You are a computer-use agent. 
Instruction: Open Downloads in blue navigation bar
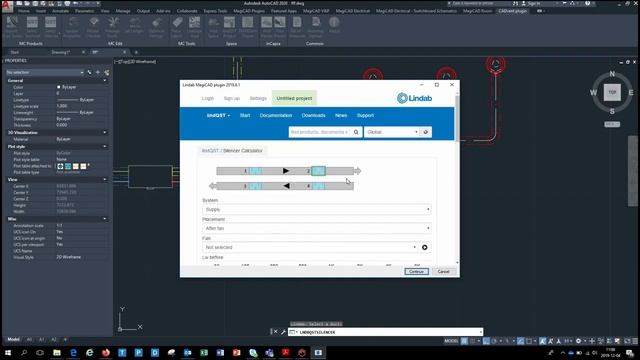tap(313, 116)
